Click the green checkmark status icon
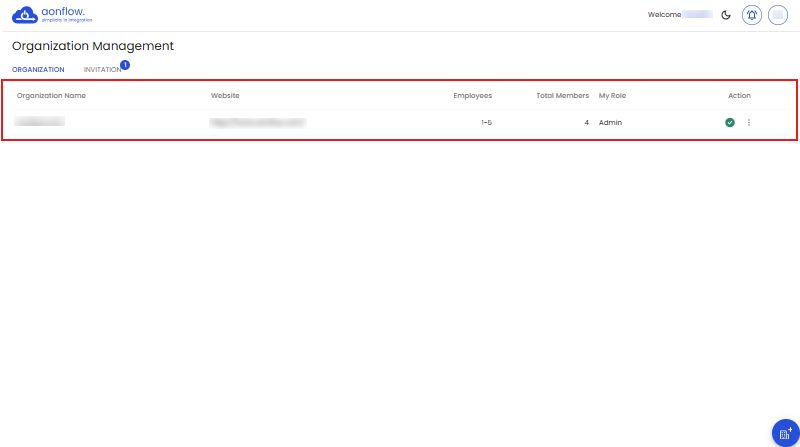 [730, 122]
